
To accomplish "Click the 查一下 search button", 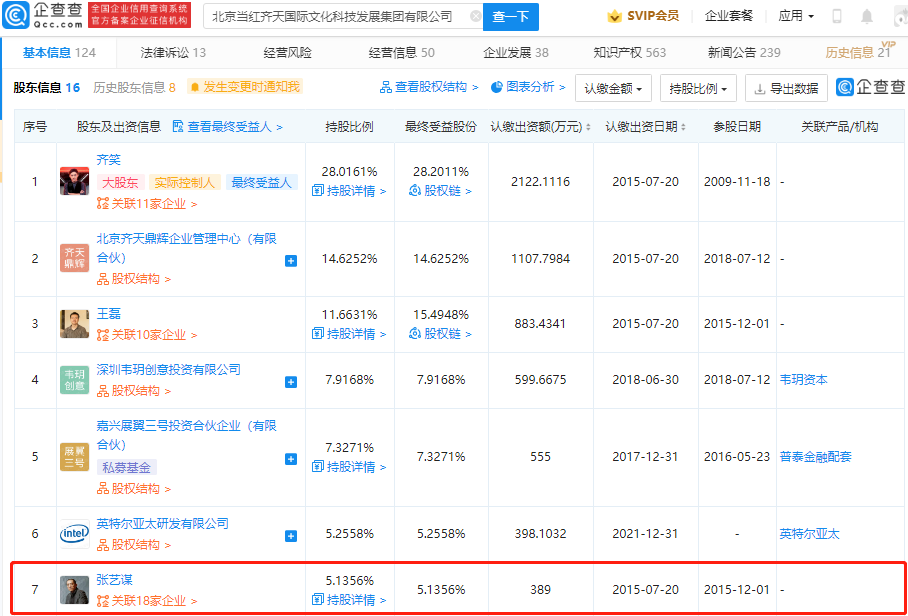I will 510,17.
